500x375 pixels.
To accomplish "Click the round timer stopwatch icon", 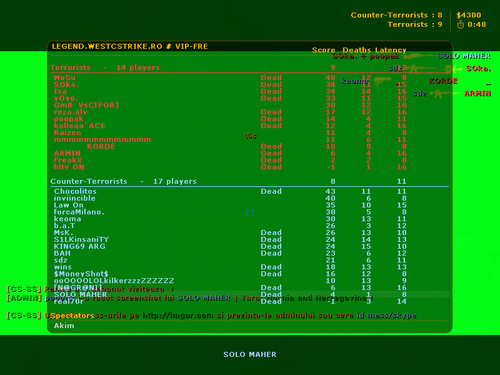I will pyautogui.click(x=460, y=24).
